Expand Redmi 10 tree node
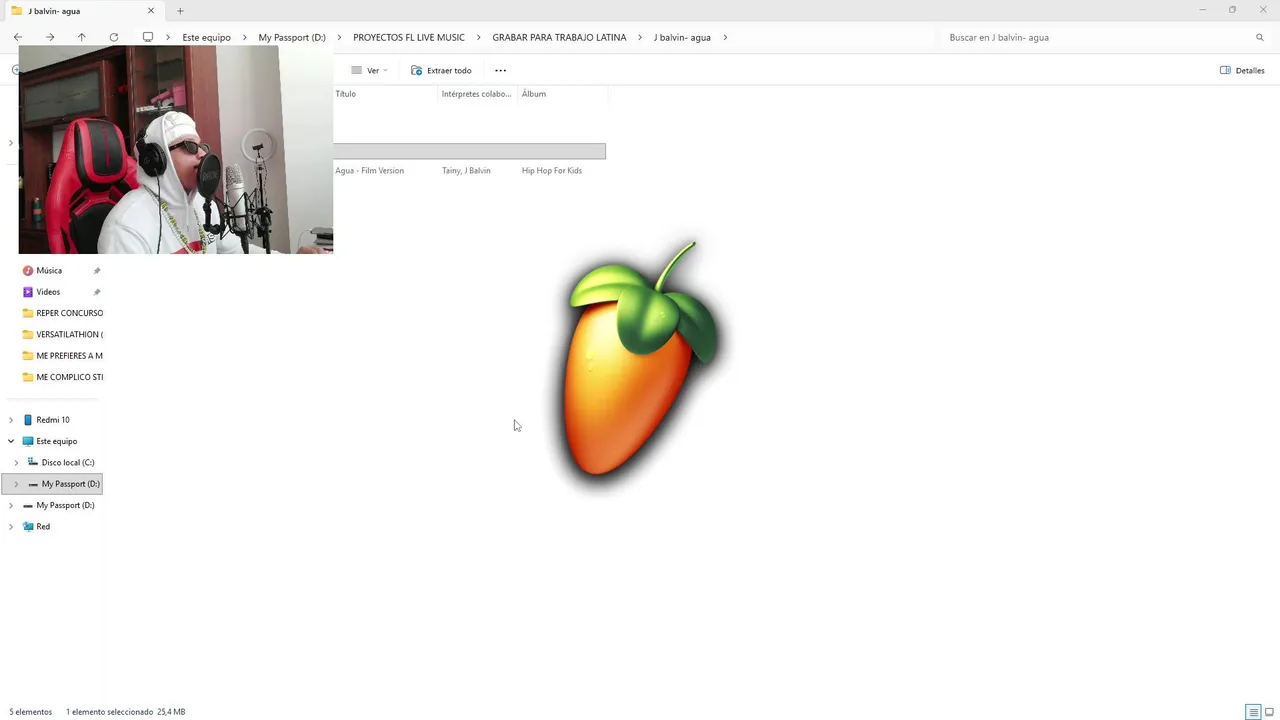This screenshot has width=1280, height=720. point(11,420)
